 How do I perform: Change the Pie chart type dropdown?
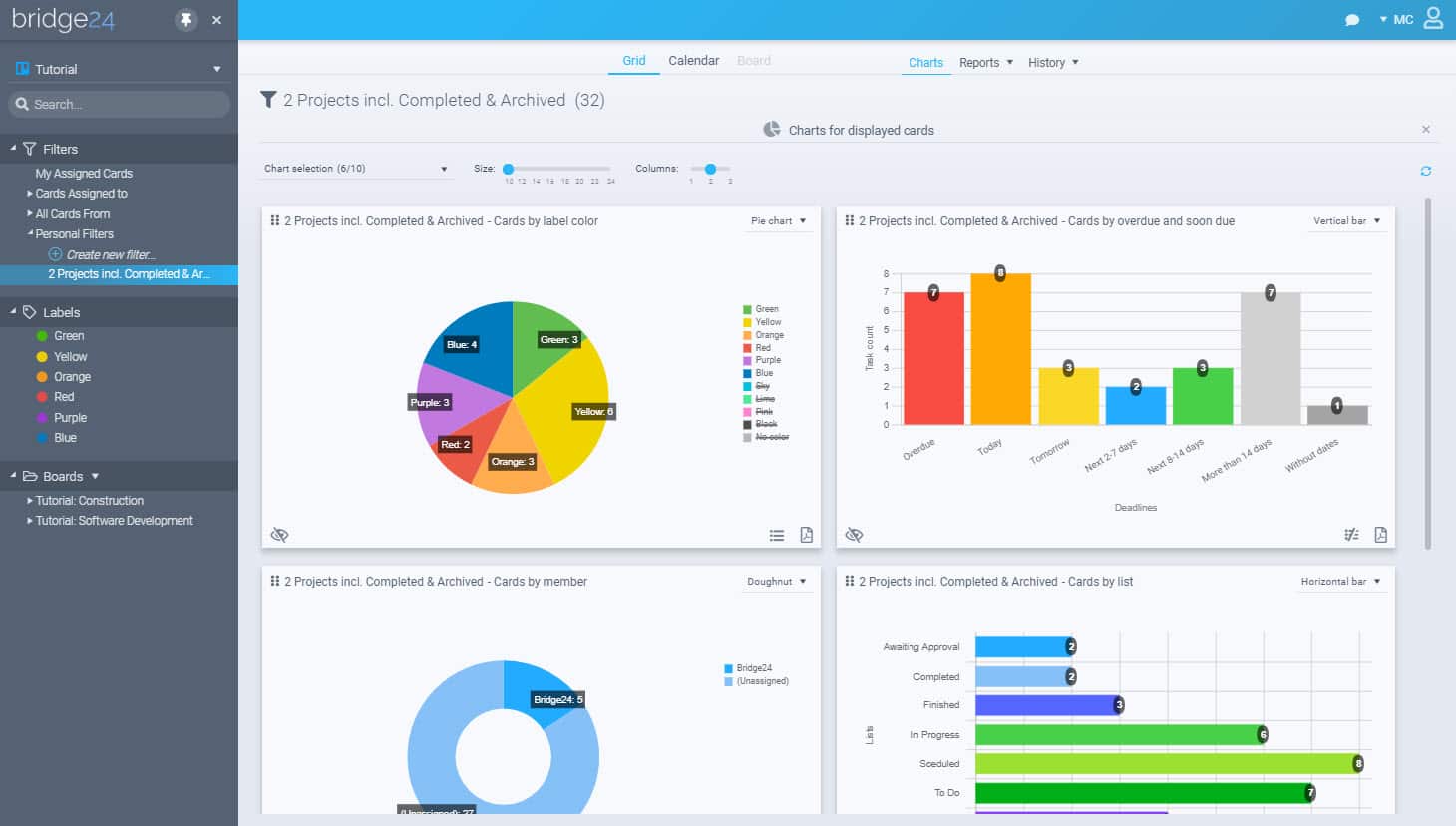(x=779, y=221)
